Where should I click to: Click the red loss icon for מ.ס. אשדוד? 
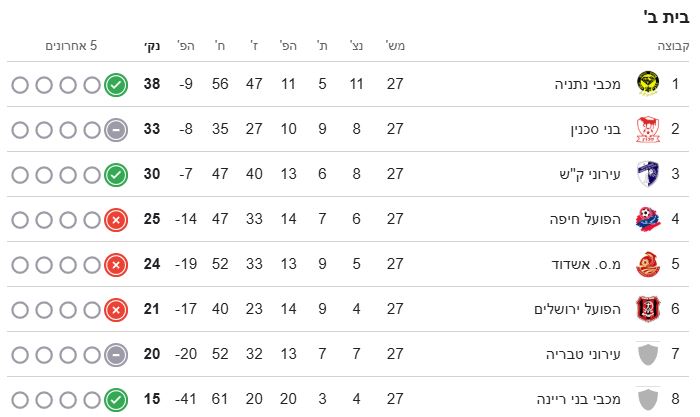[116, 265]
